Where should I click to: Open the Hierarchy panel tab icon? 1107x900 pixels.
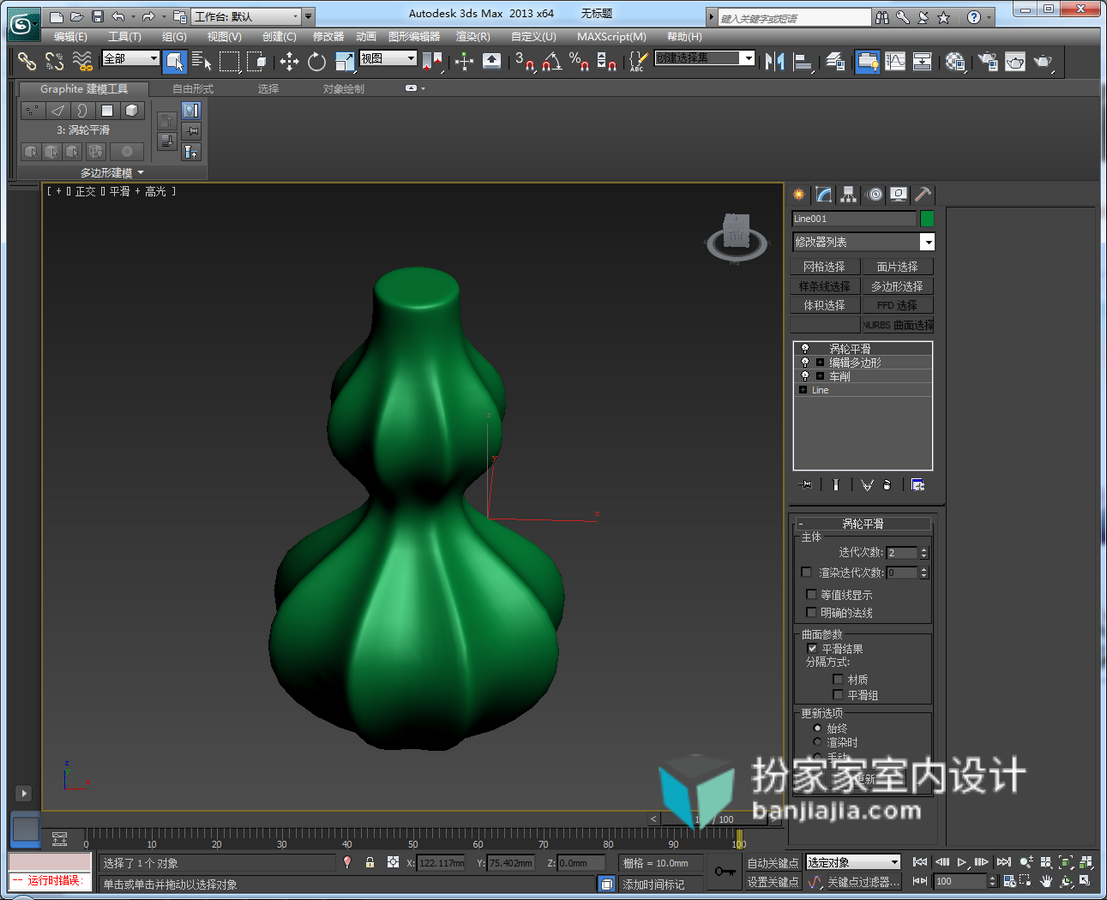point(848,195)
